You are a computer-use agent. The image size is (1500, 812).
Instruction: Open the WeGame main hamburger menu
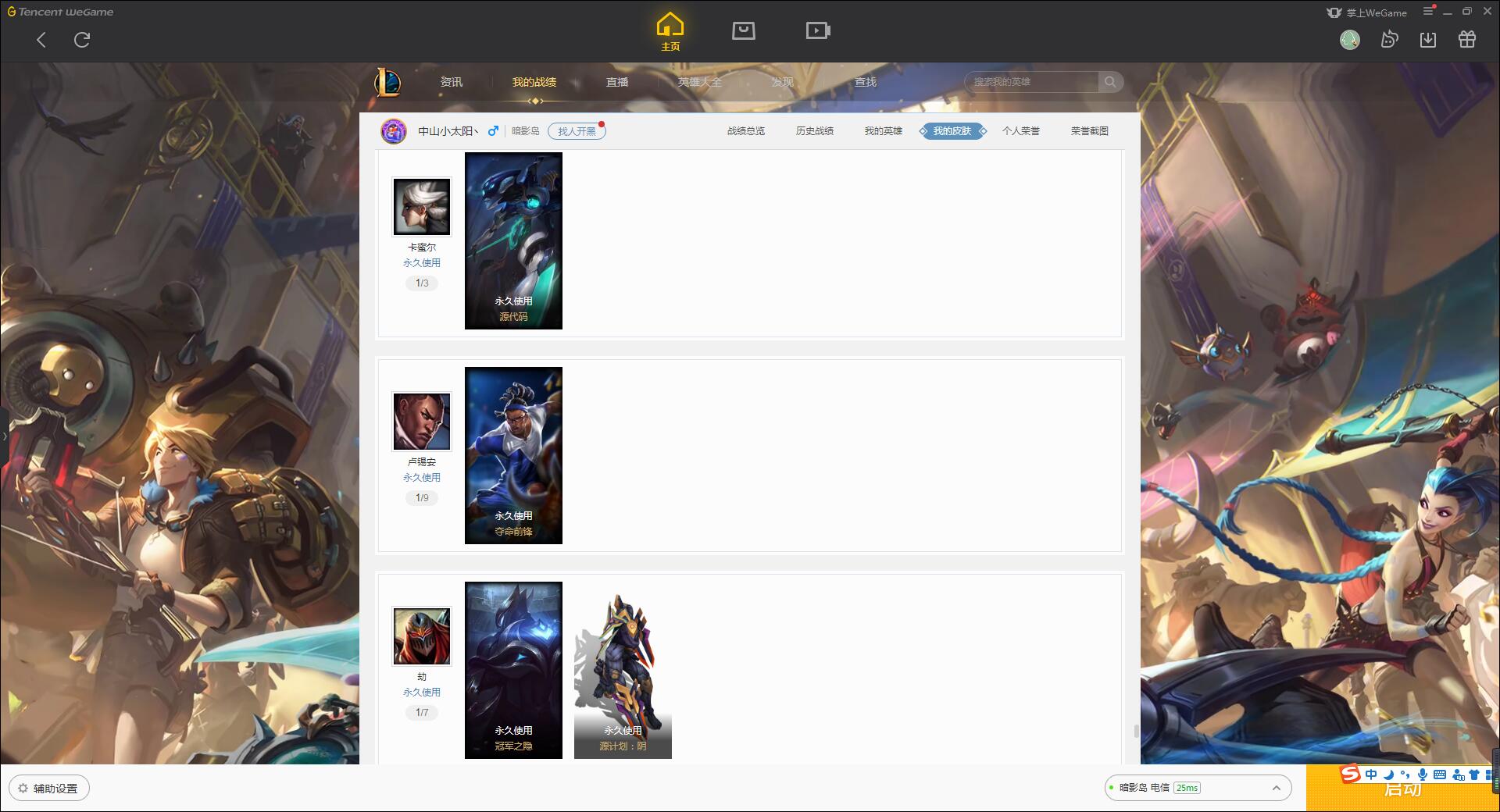[x=1429, y=11]
